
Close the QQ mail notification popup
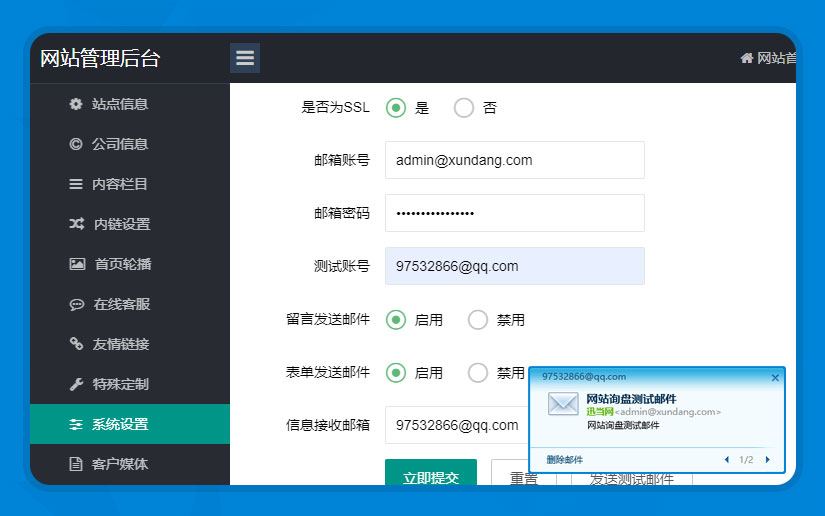775,378
